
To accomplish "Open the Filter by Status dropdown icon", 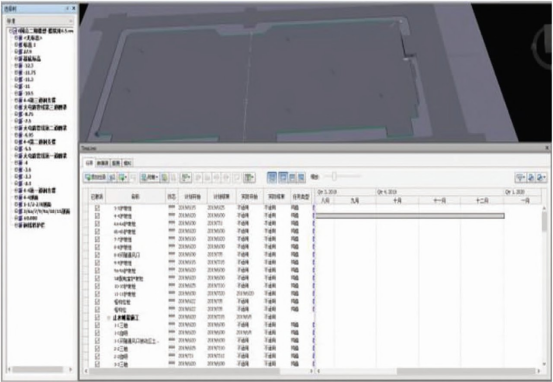I will pyautogui.click(x=521, y=177).
